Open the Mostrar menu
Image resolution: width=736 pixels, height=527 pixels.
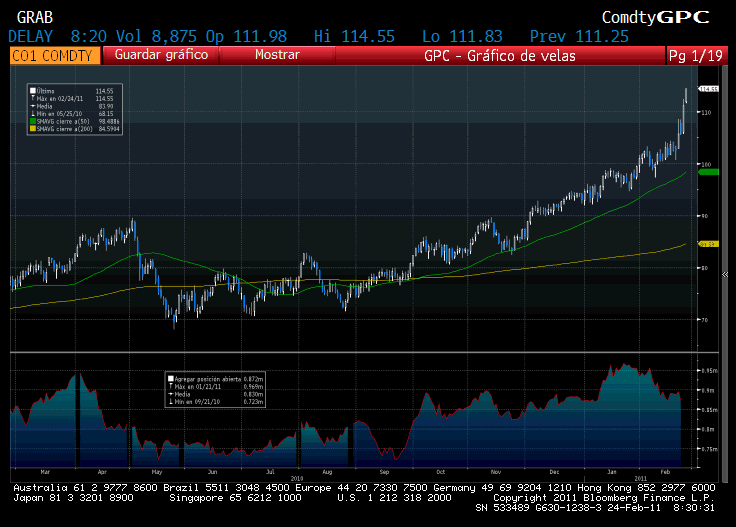277,55
